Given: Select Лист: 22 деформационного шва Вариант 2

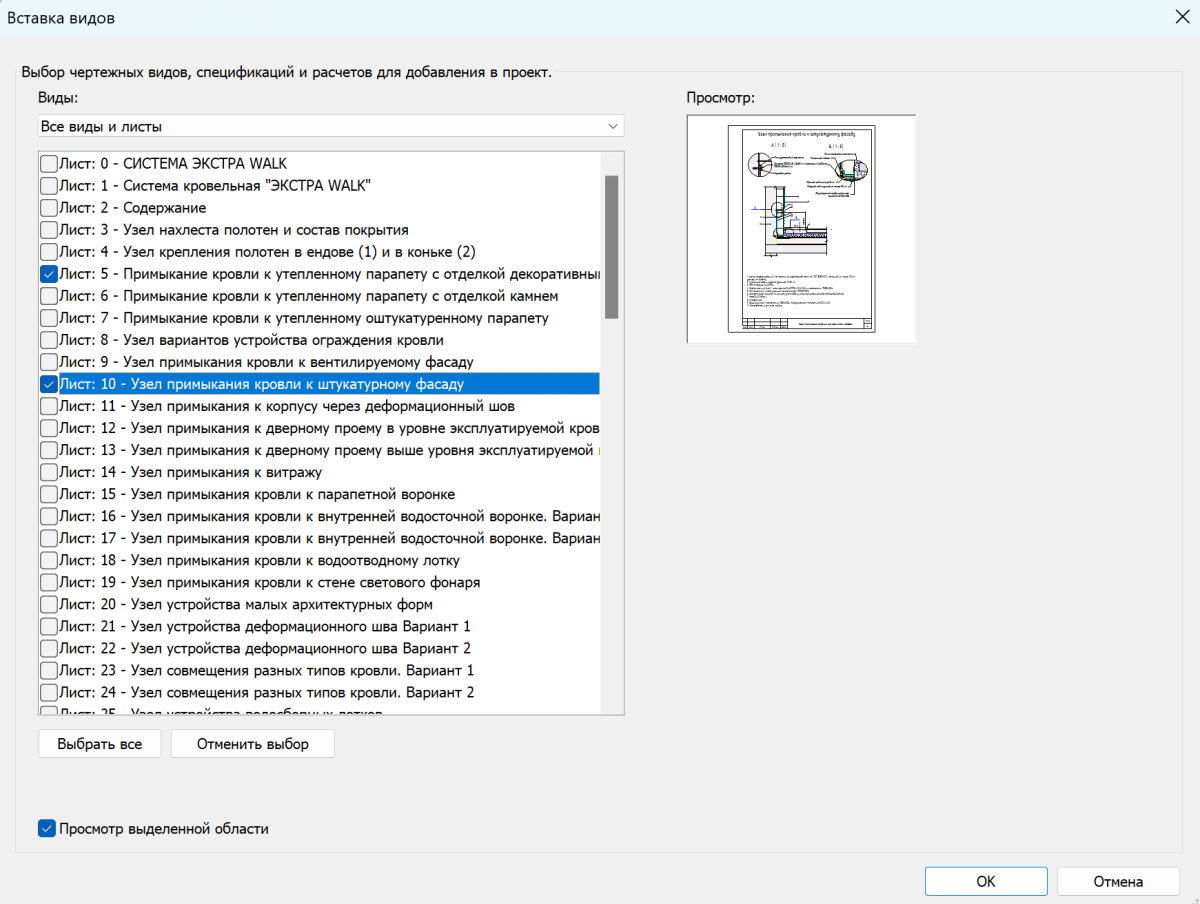Looking at the screenshot, I should [265, 648].
